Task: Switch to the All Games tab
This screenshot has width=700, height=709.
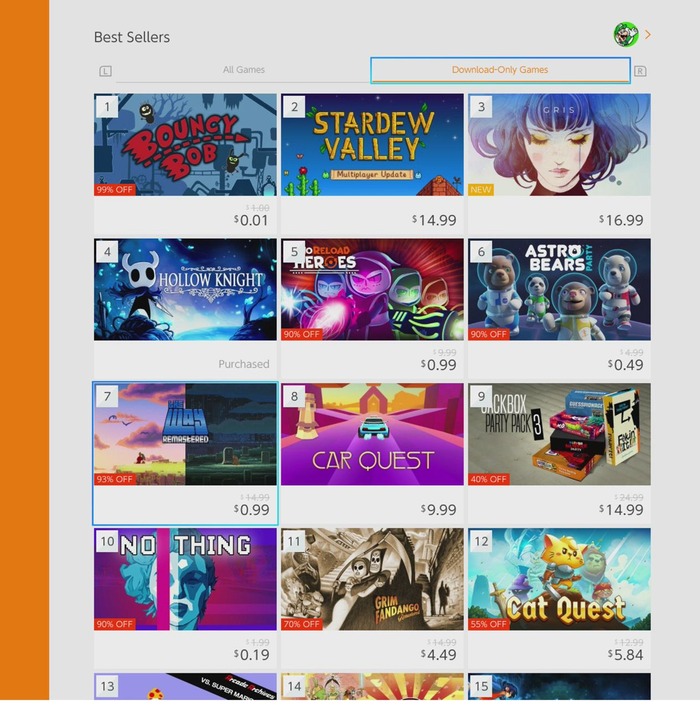Action: [x=243, y=70]
